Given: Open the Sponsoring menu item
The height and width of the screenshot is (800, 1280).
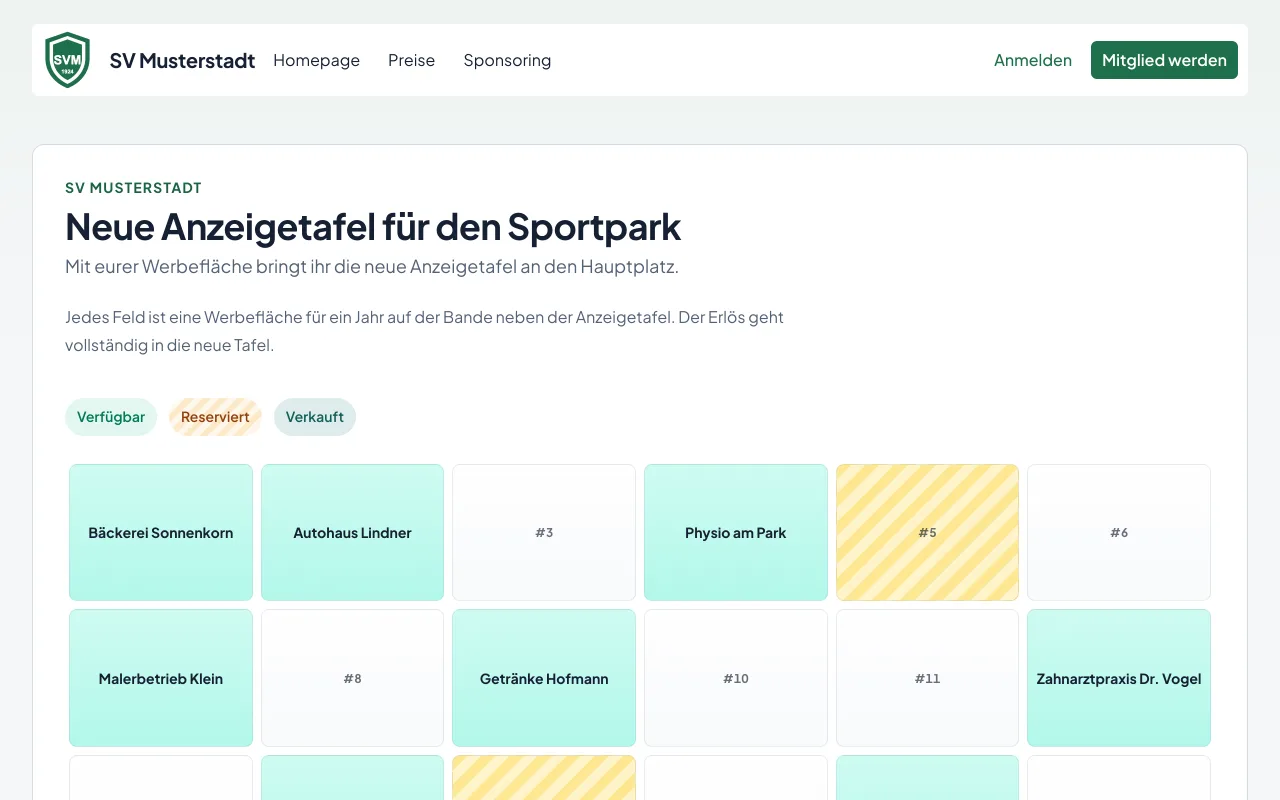Looking at the screenshot, I should click(x=507, y=60).
